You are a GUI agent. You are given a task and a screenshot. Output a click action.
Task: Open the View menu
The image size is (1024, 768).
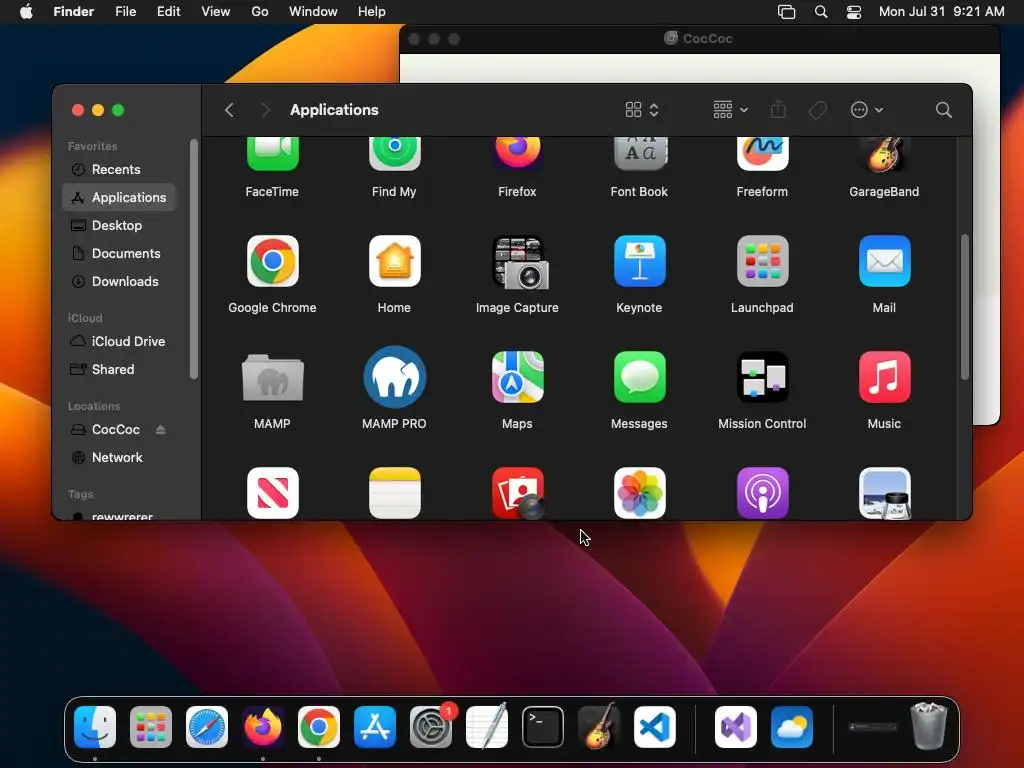[x=216, y=12]
